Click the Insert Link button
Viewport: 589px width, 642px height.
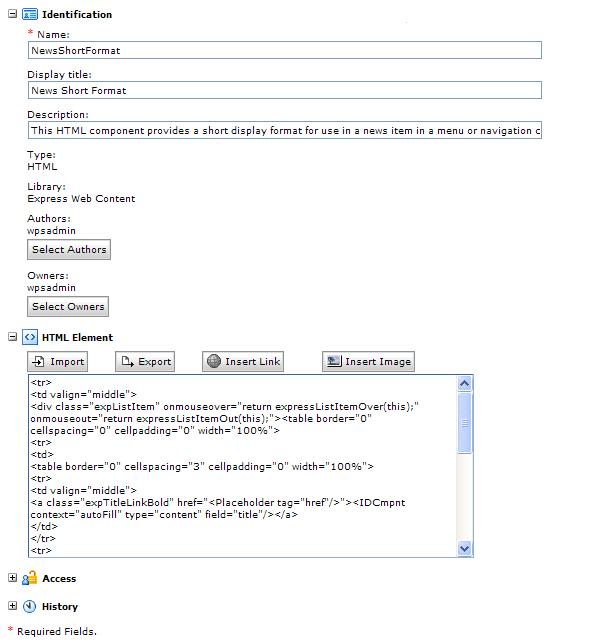click(x=243, y=362)
